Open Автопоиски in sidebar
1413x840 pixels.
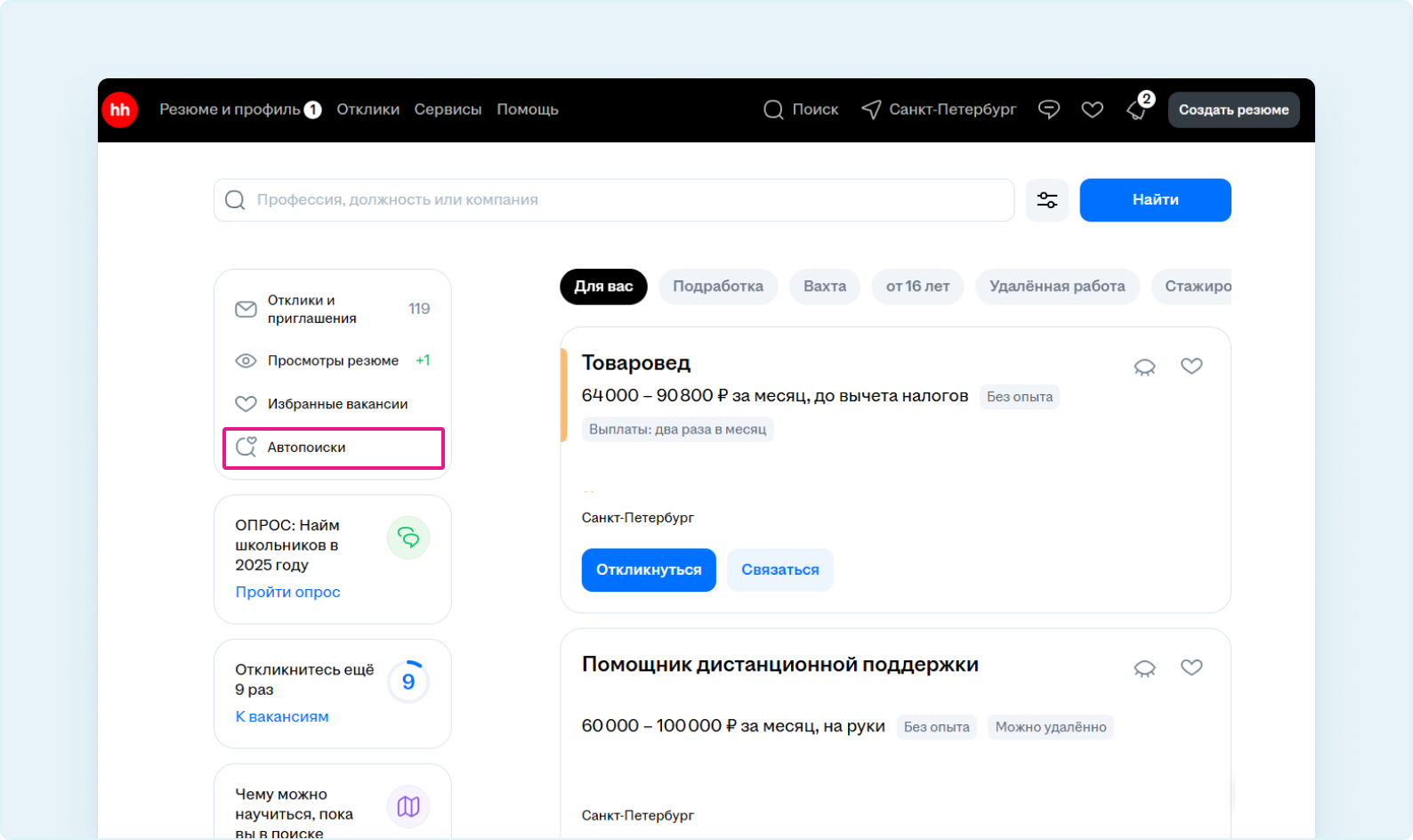(x=333, y=448)
